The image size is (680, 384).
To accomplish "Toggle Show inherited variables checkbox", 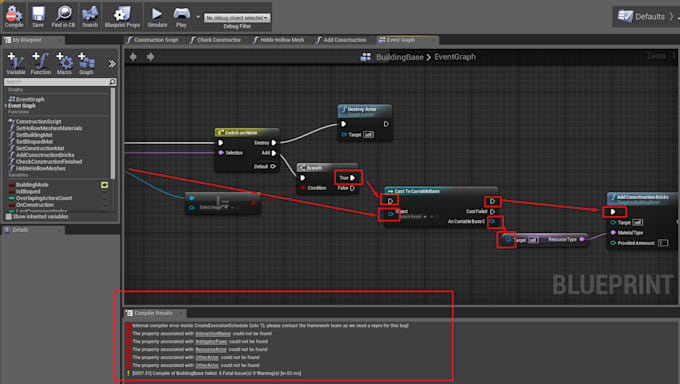I will (x=9, y=217).
